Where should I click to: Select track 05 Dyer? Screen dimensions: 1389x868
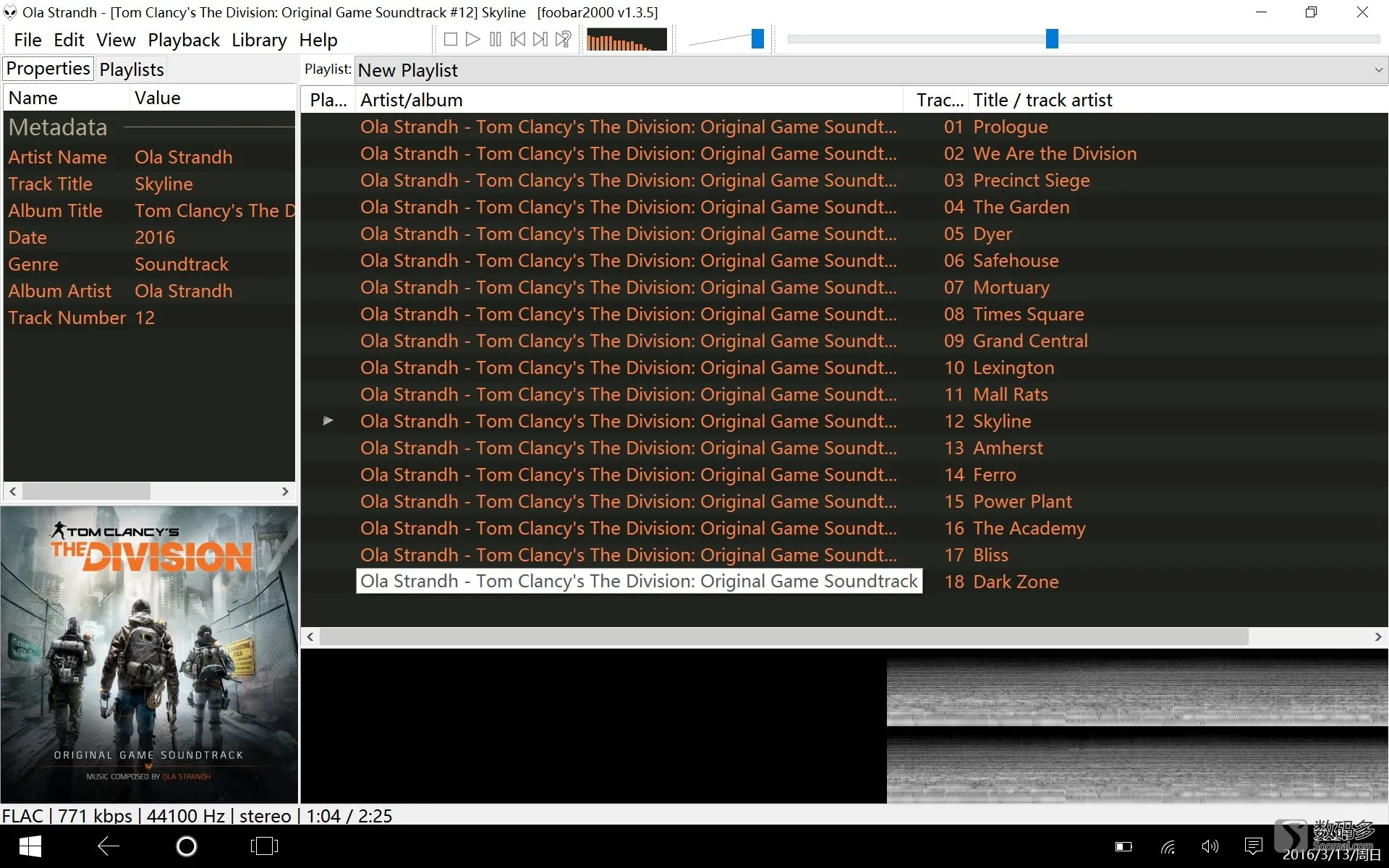844,234
